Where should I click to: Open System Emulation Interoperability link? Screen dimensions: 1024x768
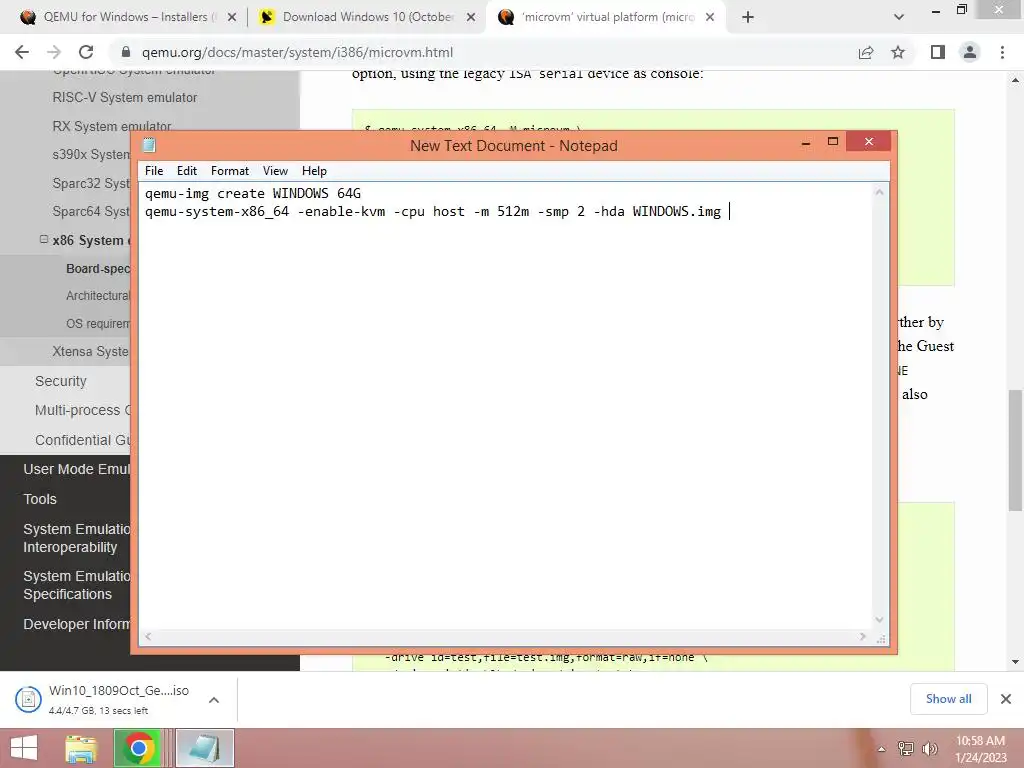(76, 538)
